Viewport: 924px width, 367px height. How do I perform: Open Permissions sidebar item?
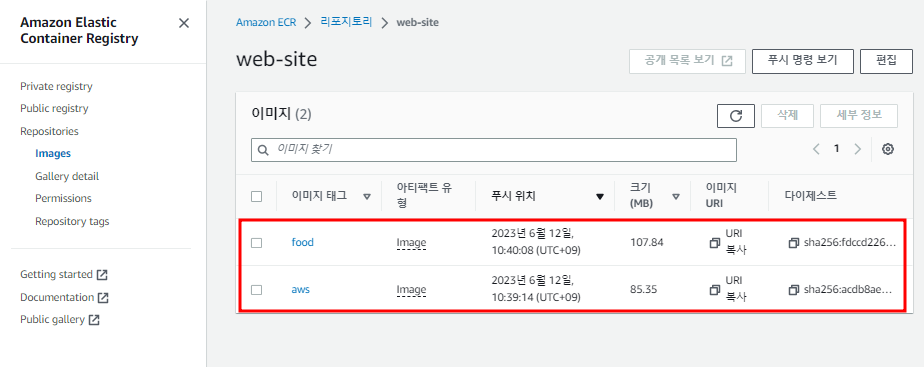point(63,199)
